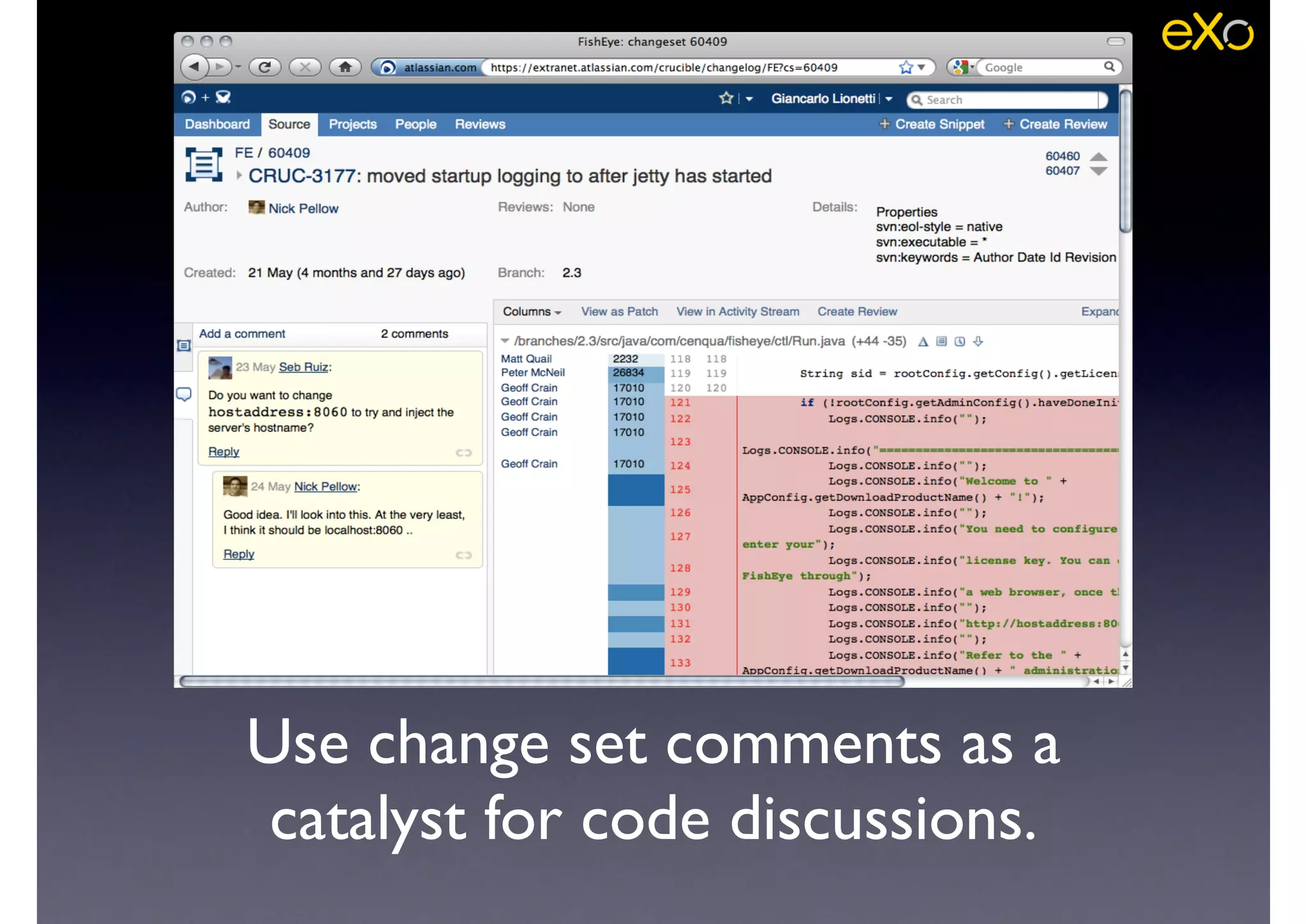Click permalink icon on Nick Pellow comment
Screen dimensions: 1307x924
463,555
